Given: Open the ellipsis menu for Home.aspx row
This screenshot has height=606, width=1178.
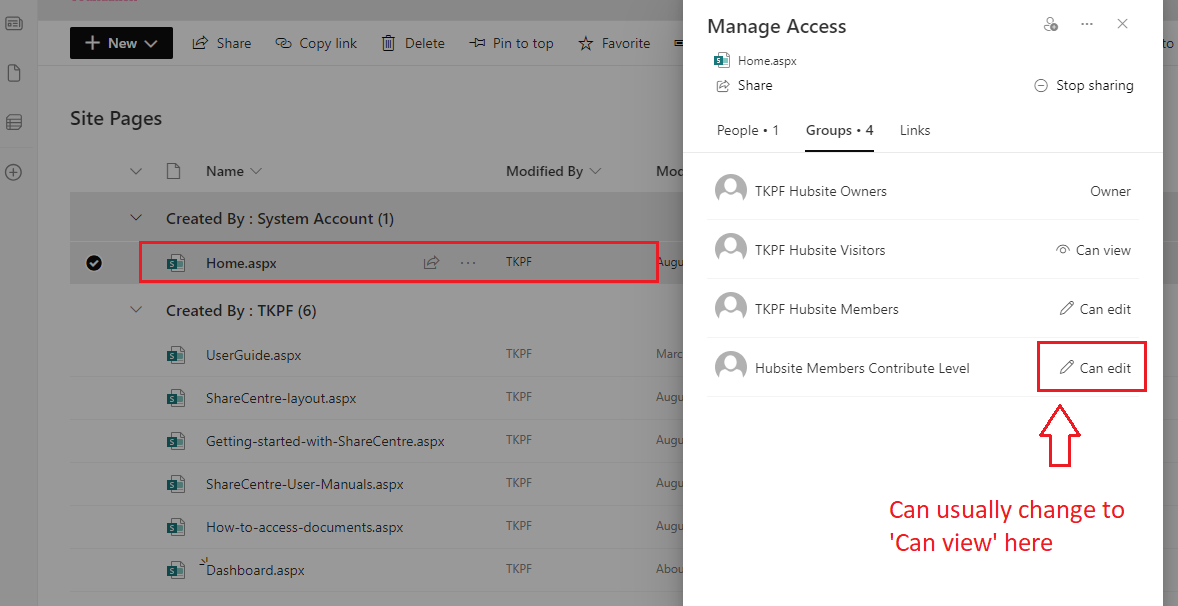Looking at the screenshot, I should click(467, 261).
